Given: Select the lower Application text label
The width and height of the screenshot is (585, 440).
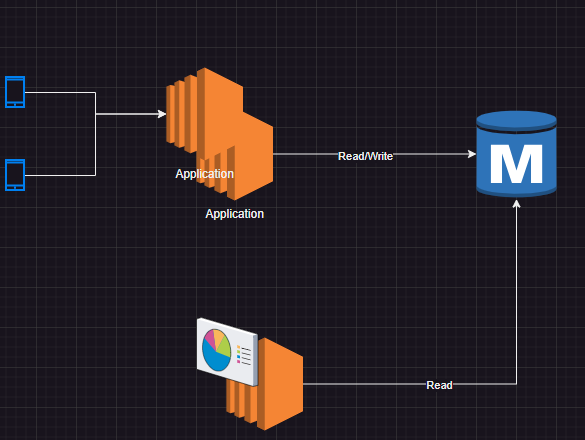Looking at the screenshot, I should [234, 213].
